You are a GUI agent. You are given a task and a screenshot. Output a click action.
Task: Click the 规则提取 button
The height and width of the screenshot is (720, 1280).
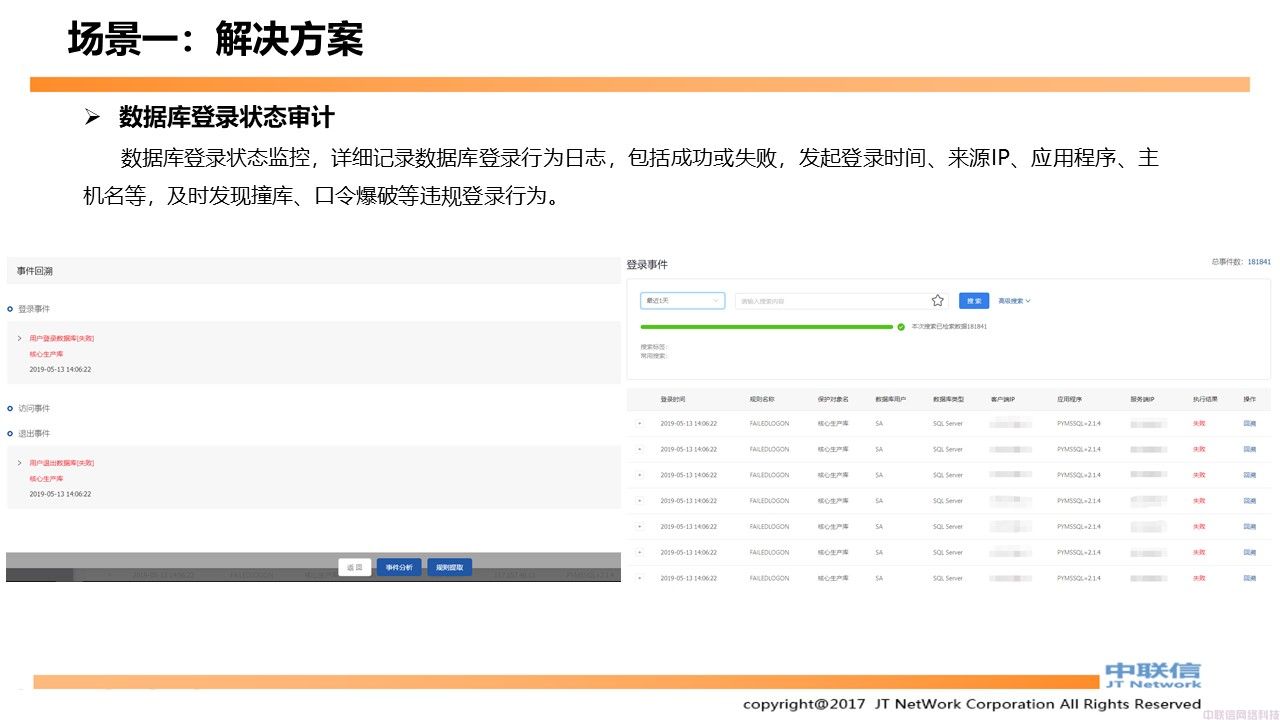[x=449, y=567]
